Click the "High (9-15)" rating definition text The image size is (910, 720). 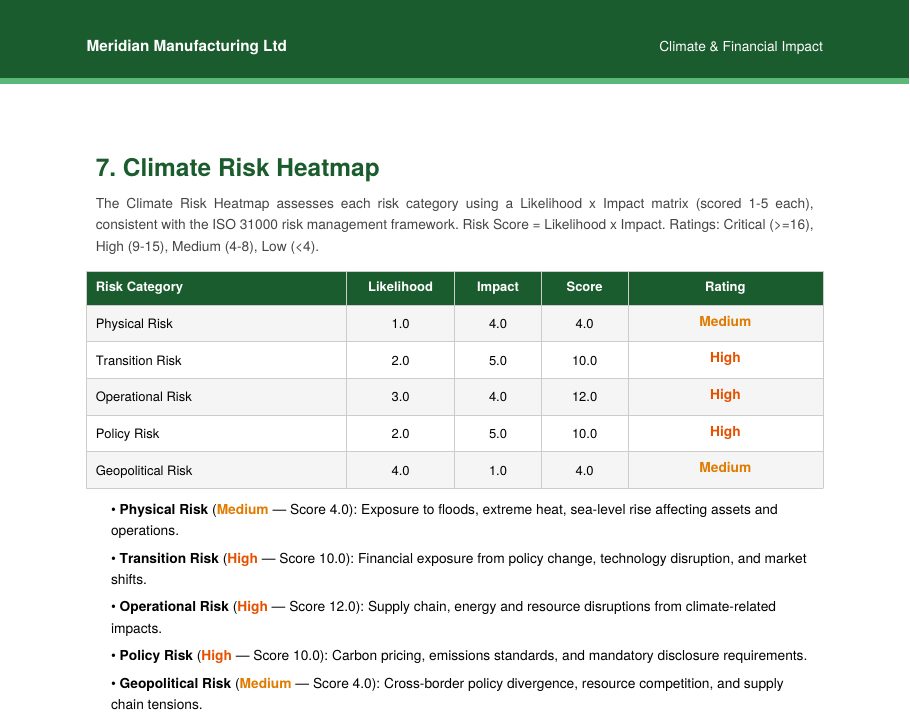(x=131, y=247)
